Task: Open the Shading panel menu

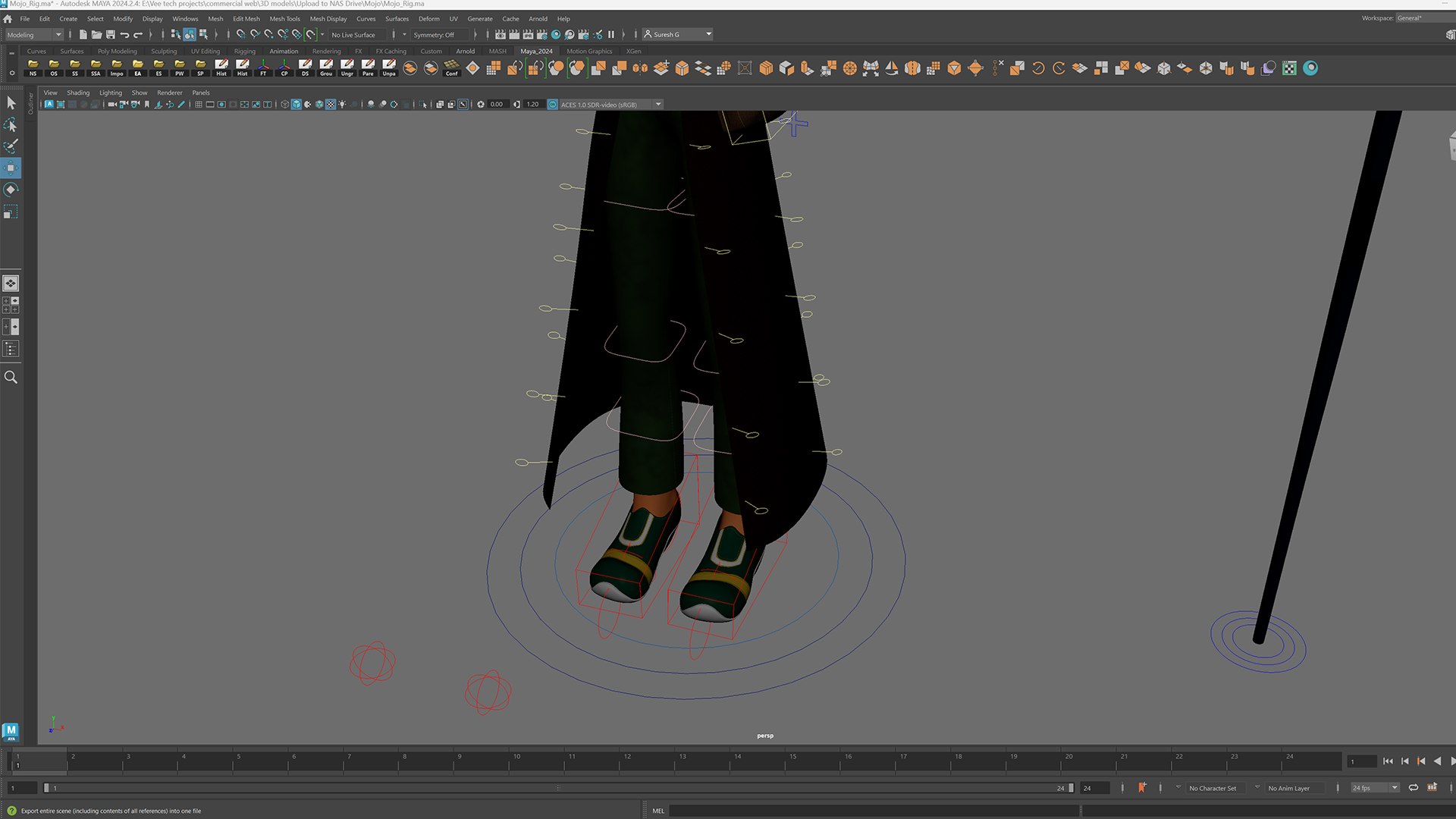Action: click(x=78, y=93)
